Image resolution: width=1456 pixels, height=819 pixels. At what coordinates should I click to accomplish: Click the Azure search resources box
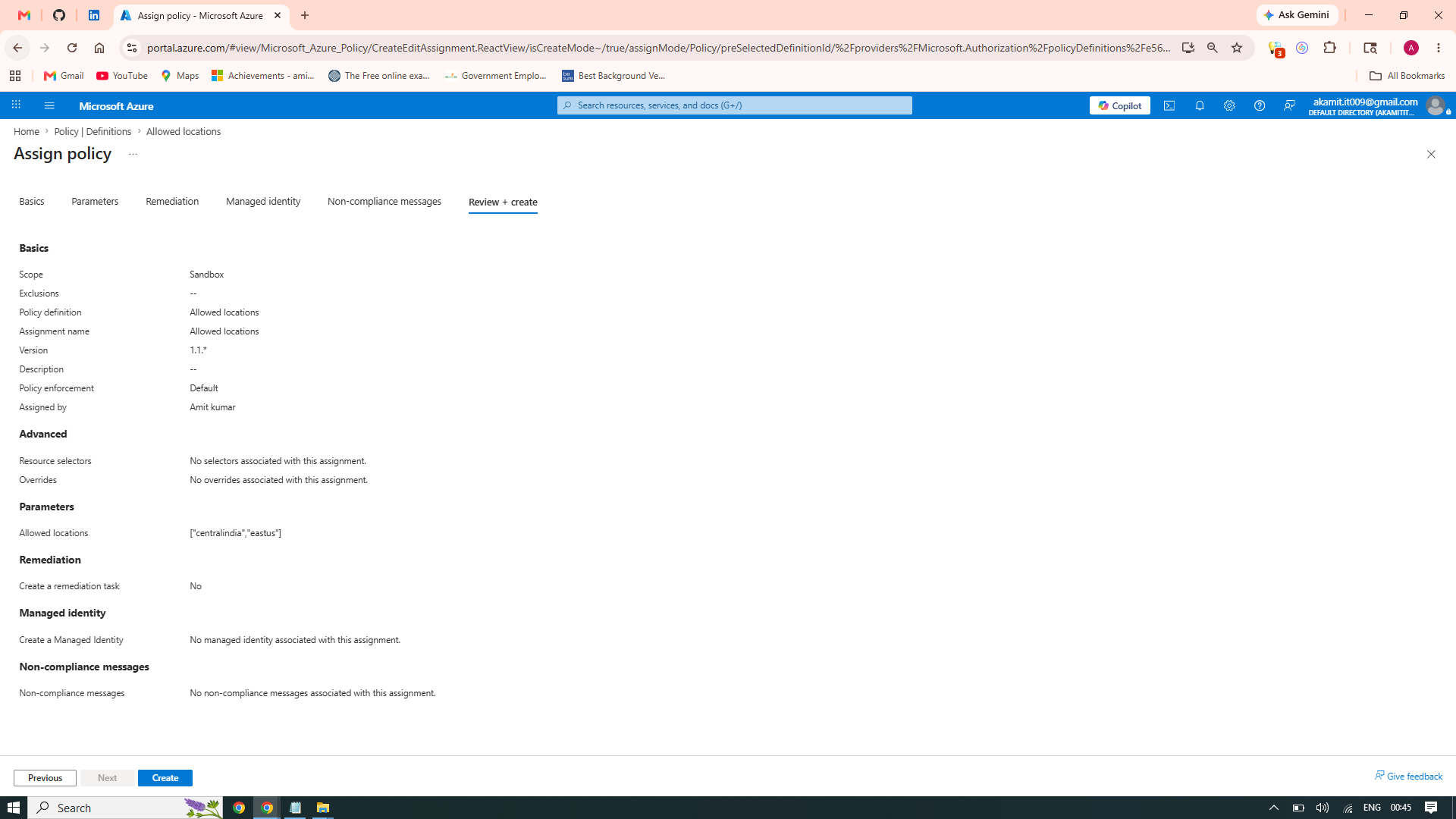click(x=735, y=105)
